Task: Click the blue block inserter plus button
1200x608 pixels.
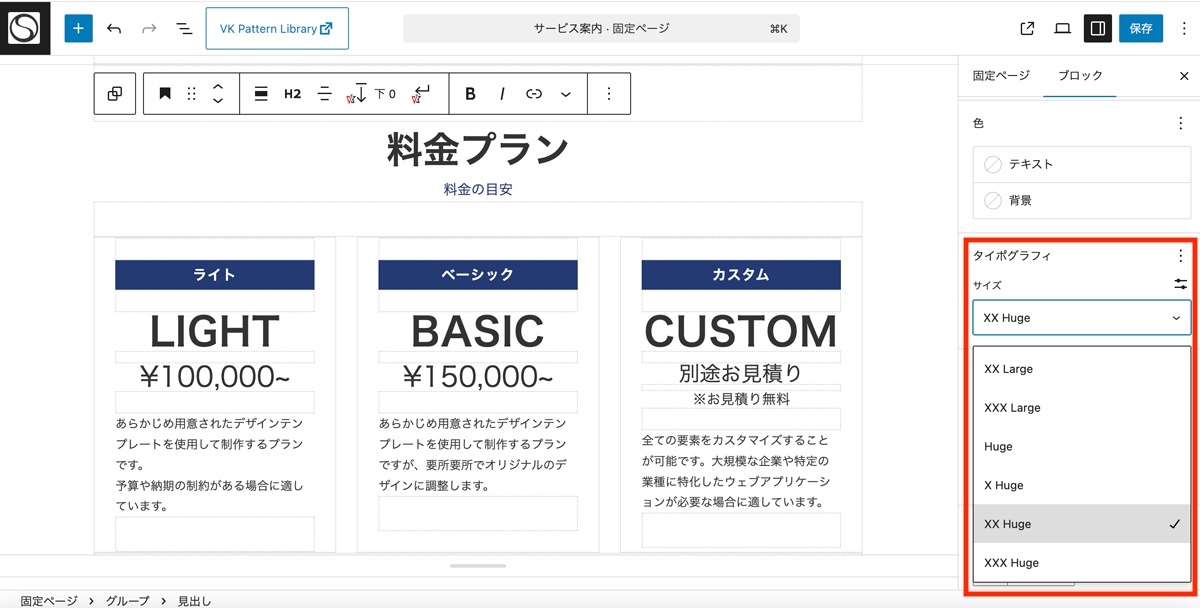Action: (x=78, y=28)
